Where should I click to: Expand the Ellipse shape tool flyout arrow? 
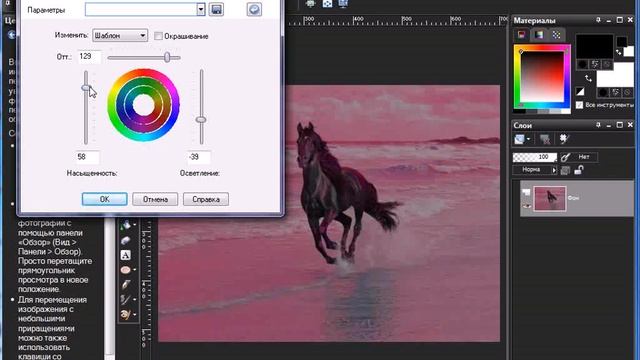134,270
